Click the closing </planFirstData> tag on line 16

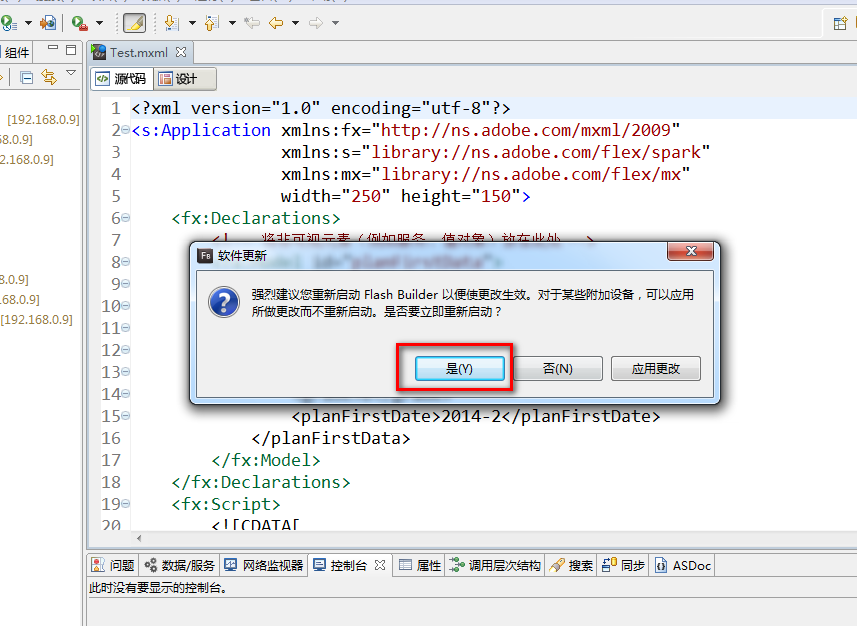[331, 438]
